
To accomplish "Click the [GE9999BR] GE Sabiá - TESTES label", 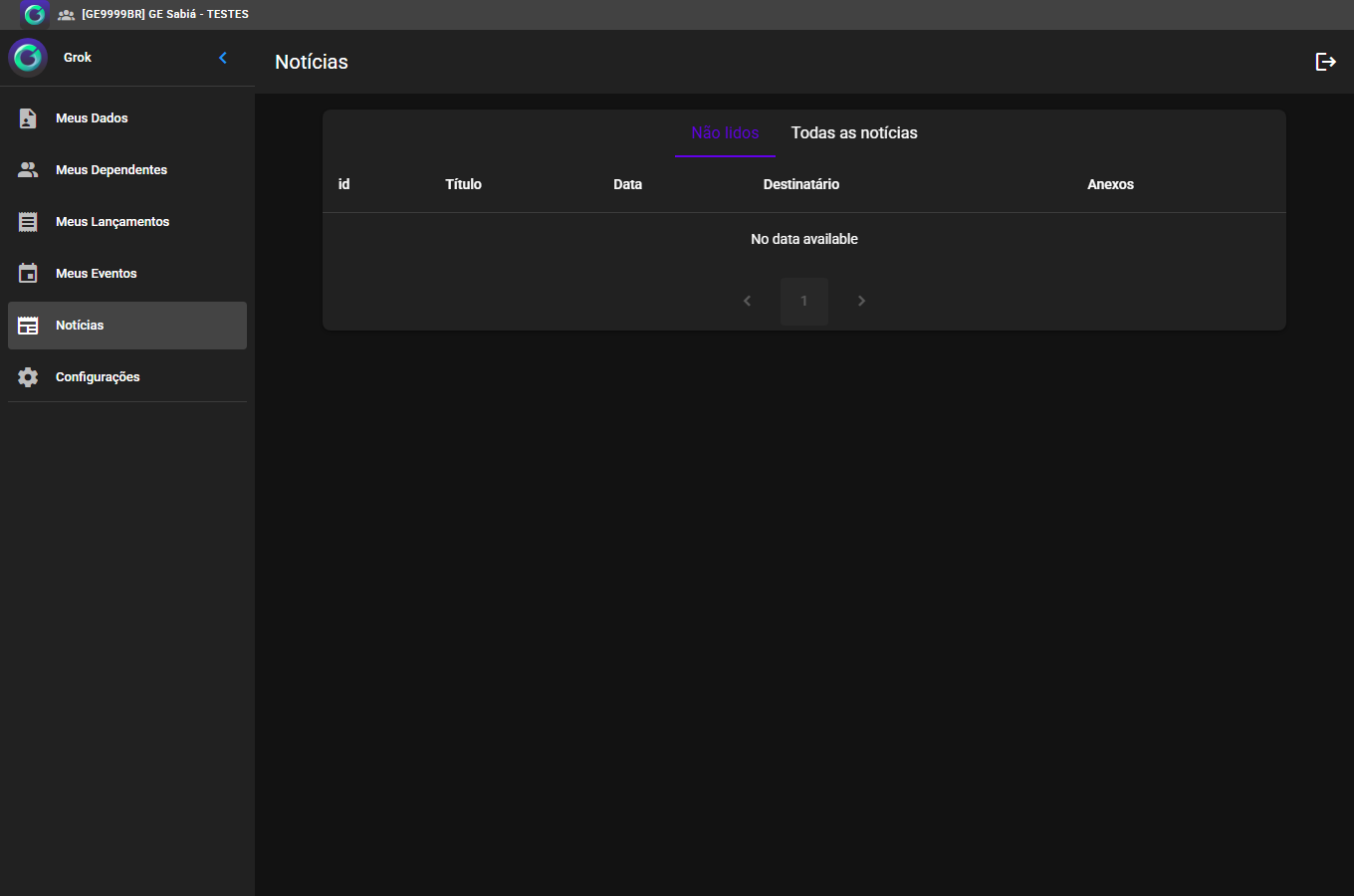I will [x=165, y=15].
